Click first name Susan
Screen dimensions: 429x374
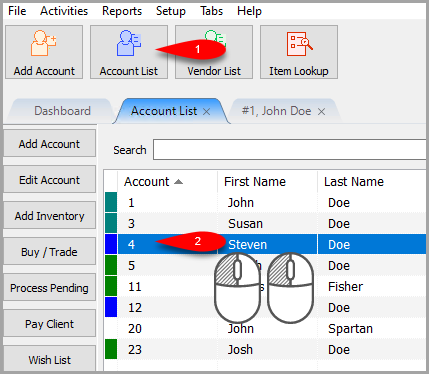pyautogui.click(x=245, y=224)
